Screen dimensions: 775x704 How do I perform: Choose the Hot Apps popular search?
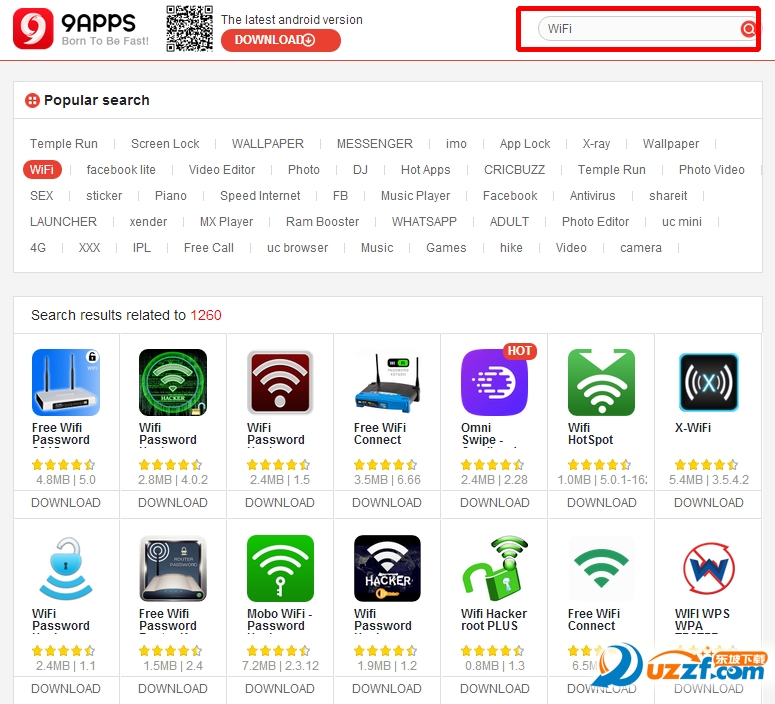(x=426, y=170)
